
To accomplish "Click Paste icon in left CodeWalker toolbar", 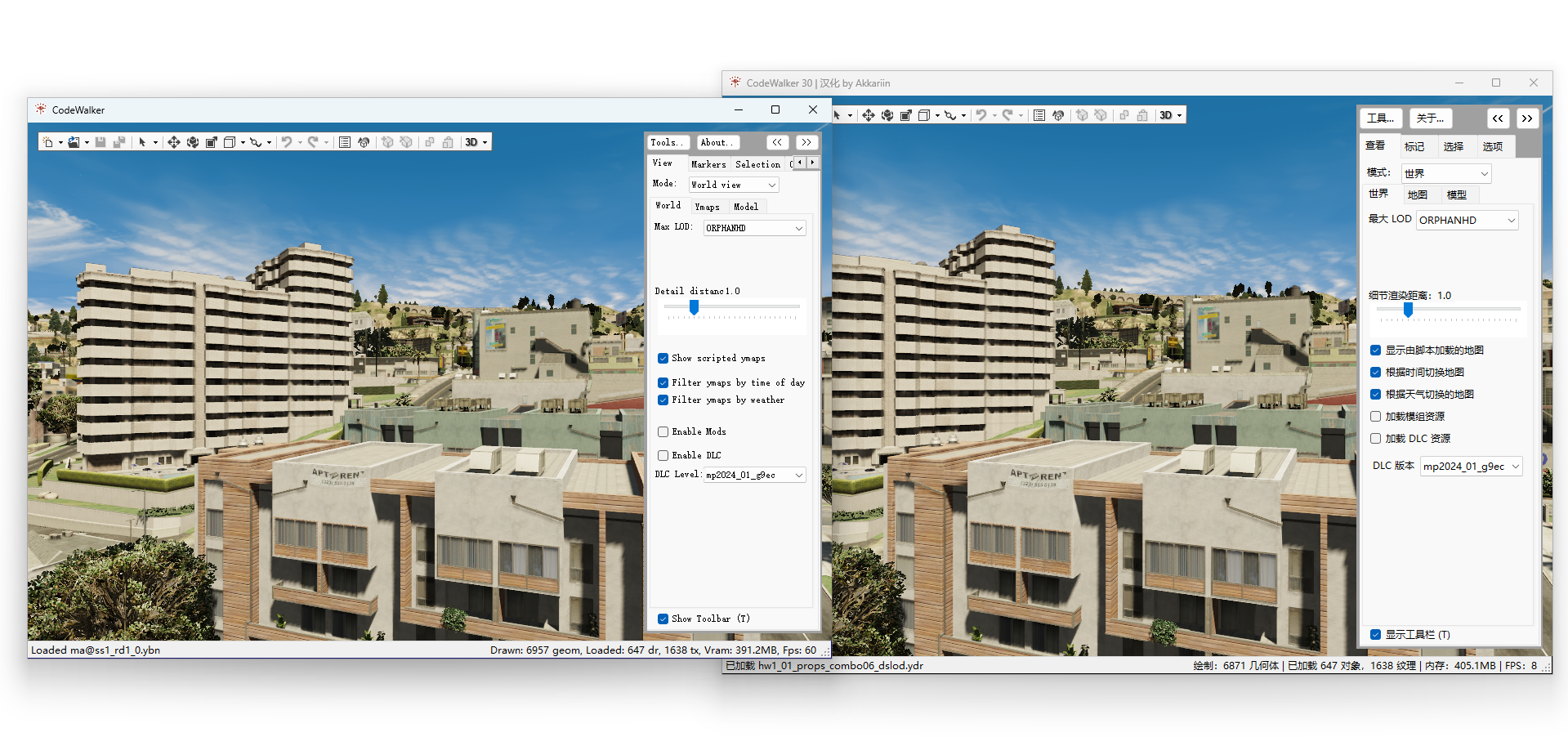I will [448, 142].
